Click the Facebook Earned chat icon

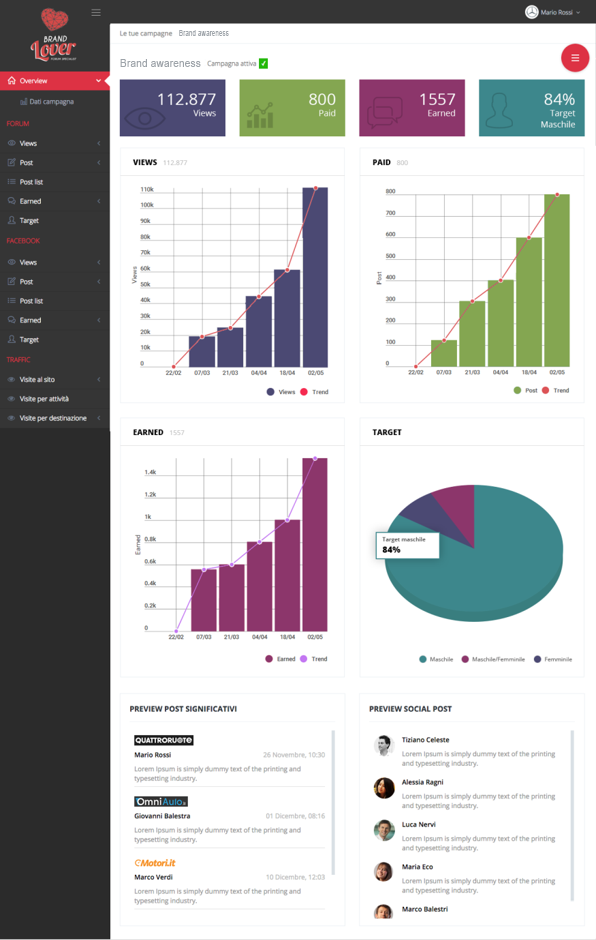11,320
